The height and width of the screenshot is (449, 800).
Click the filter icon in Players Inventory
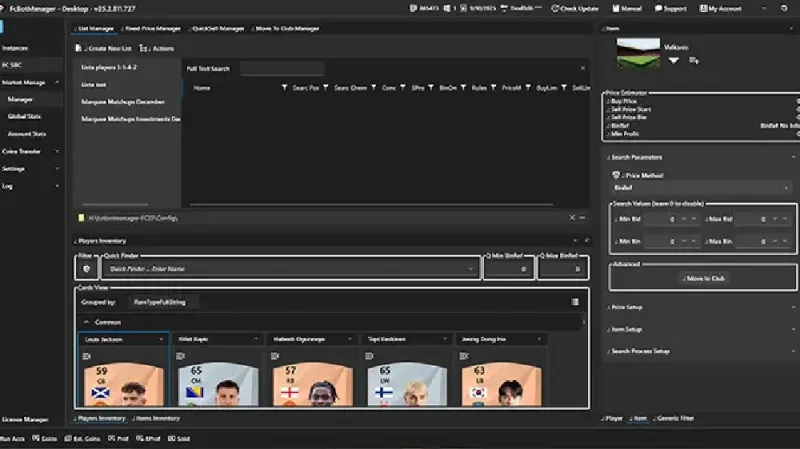click(87, 268)
